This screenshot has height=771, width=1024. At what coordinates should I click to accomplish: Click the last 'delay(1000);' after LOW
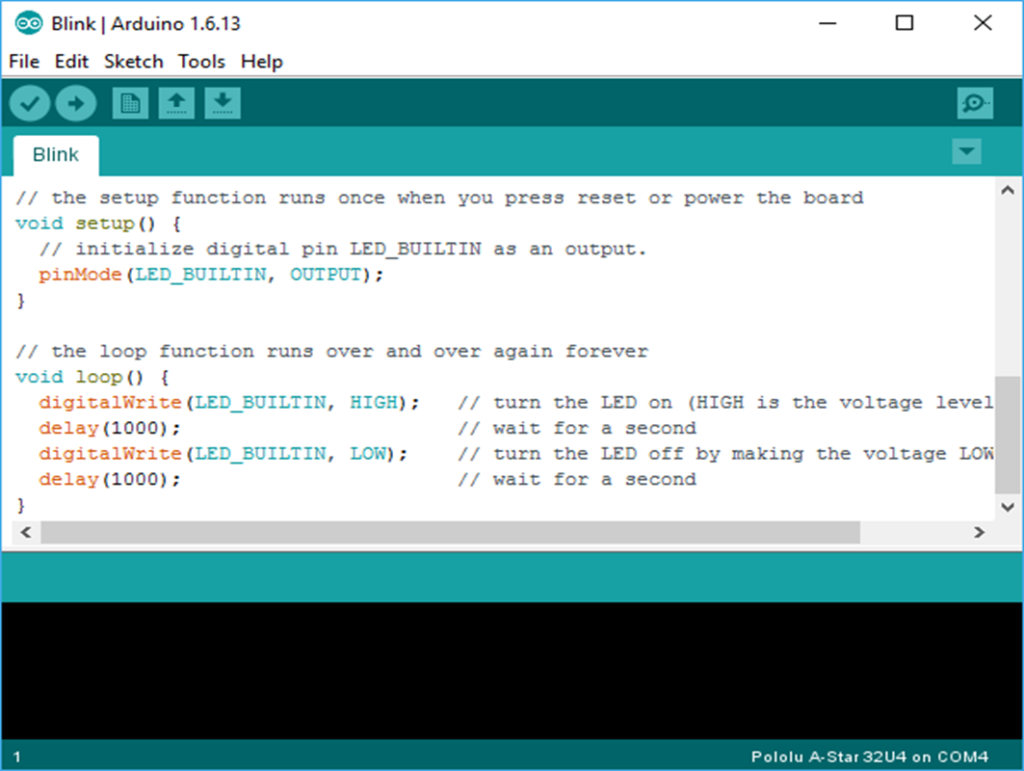pyautogui.click(x=109, y=479)
